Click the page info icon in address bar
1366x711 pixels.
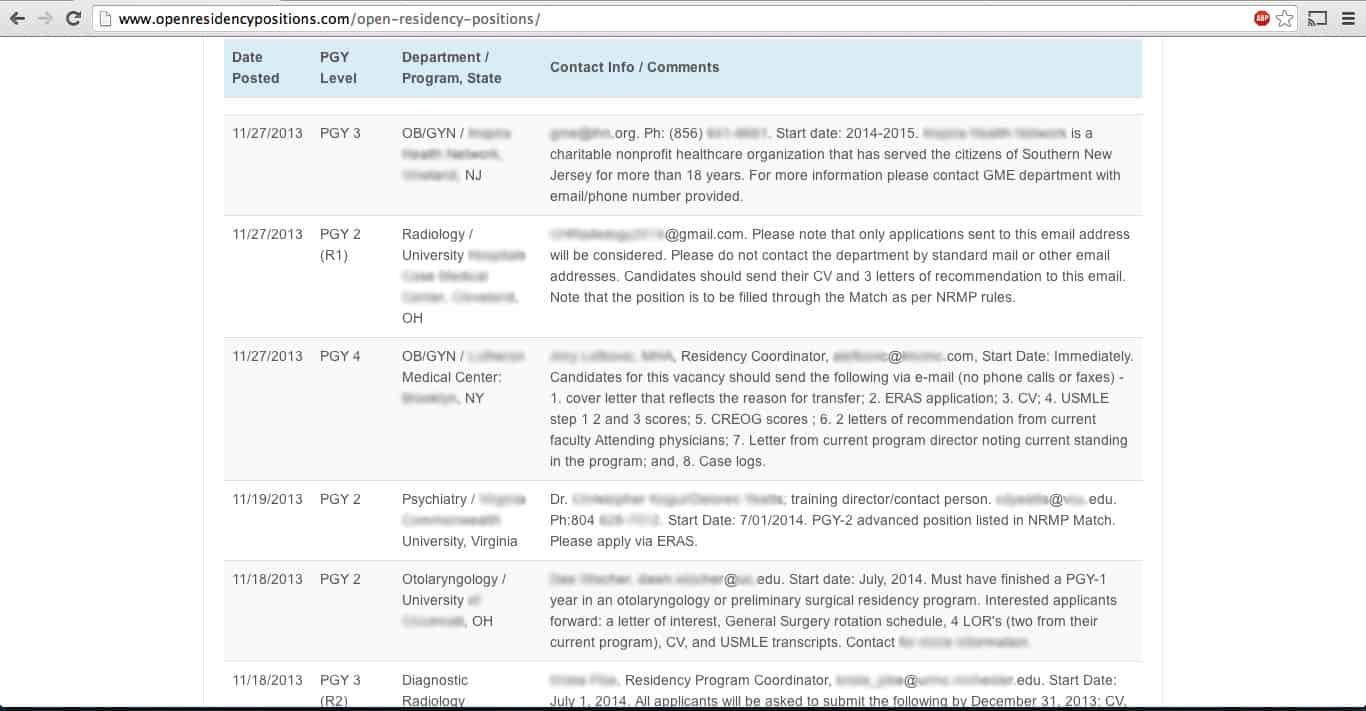tap(106, 18)
